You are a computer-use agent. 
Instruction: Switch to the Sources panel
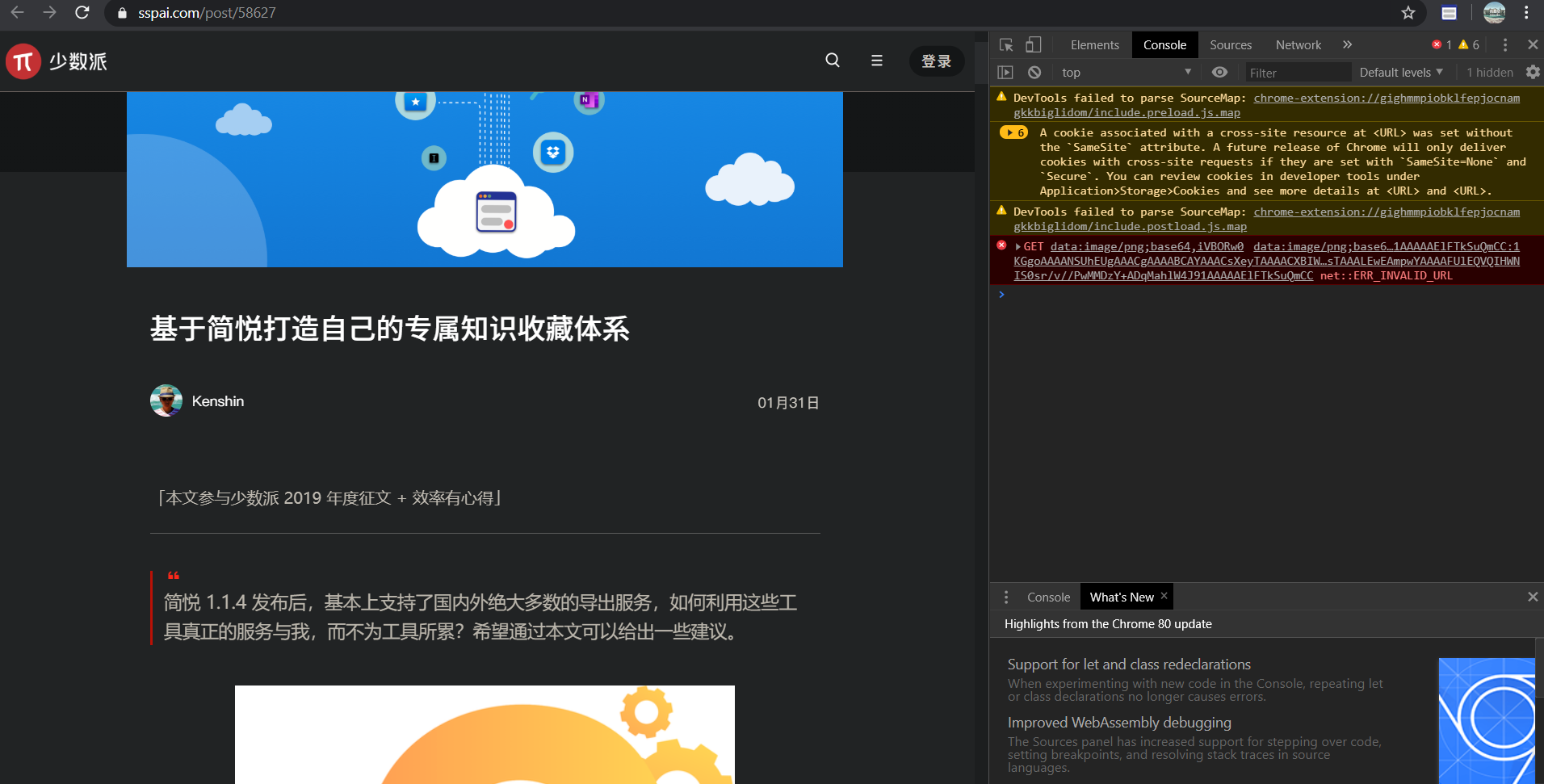pyautogui.click(x=1230, y=44)
